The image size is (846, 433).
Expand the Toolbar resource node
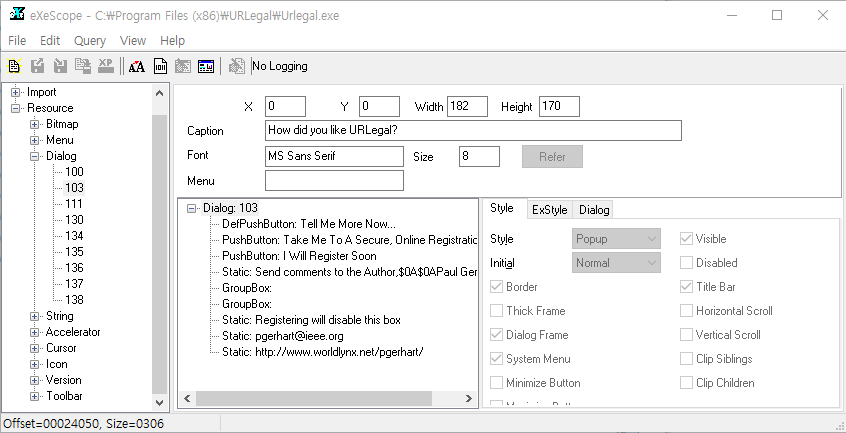pyautogui.click(x=35, y=396)
